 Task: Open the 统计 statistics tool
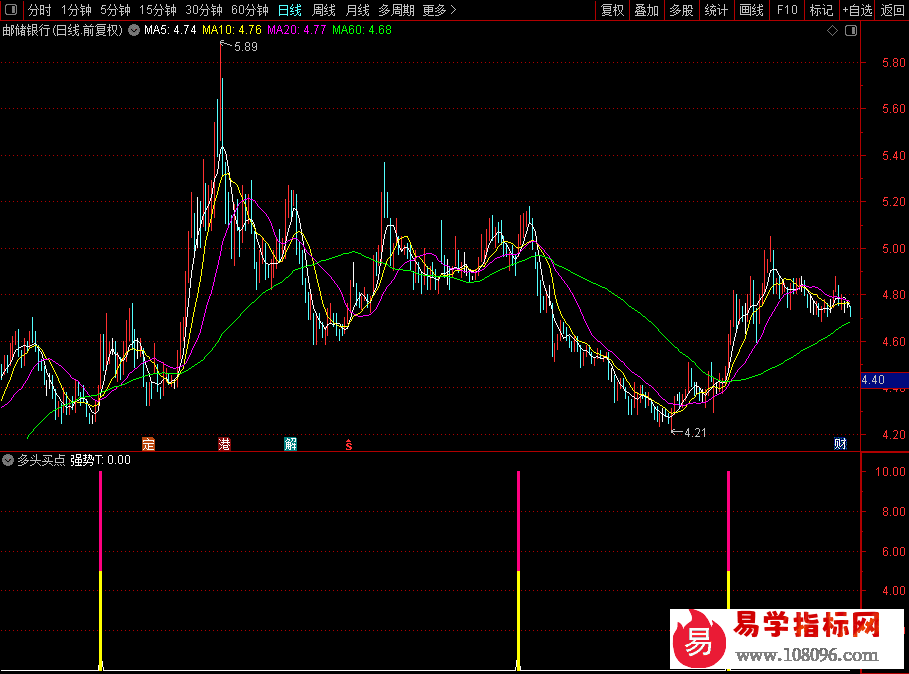pos(716,10)
